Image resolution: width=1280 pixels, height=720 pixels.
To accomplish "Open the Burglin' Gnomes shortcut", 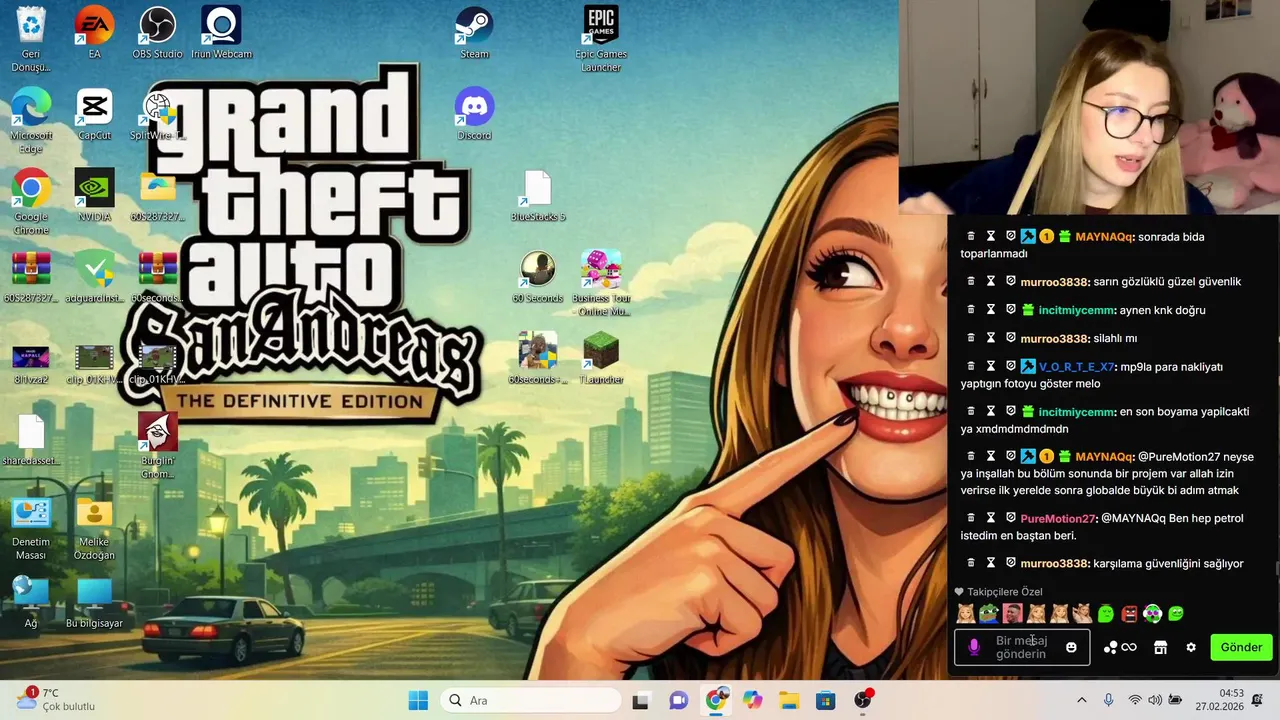I will click(157, 445).
